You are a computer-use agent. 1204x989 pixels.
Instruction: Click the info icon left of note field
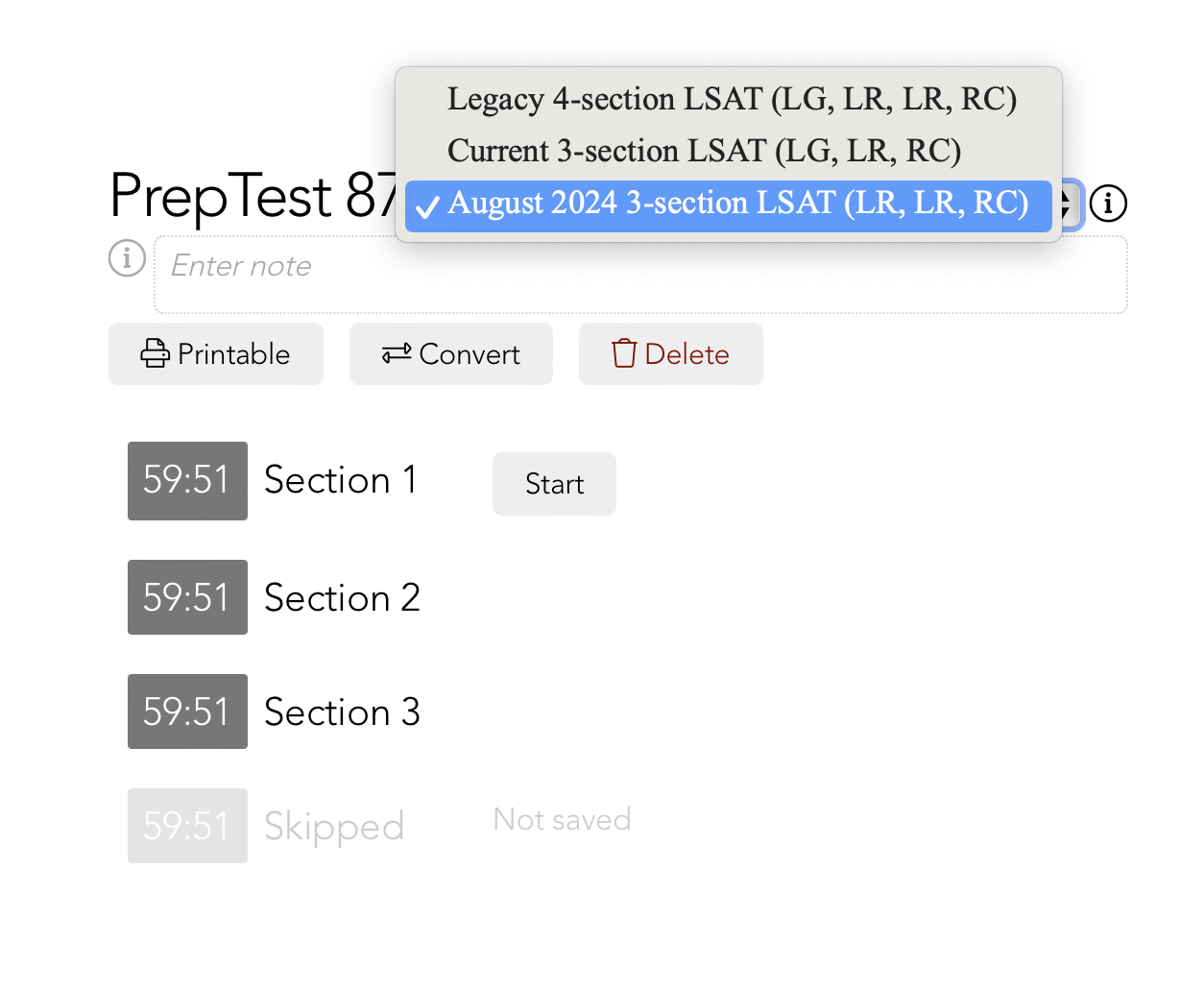(x=127, y=258)
